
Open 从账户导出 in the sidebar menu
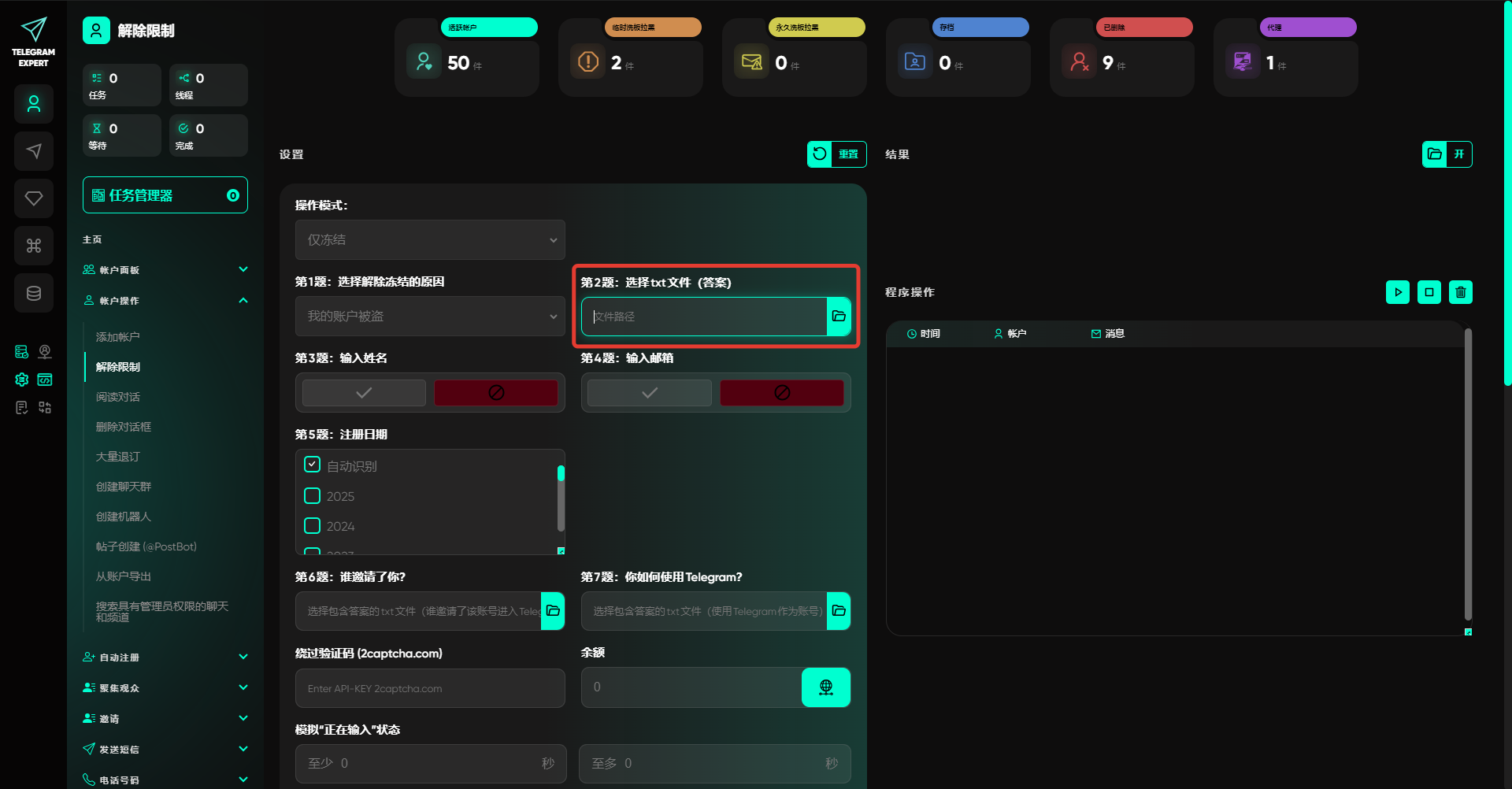[124, 576]
